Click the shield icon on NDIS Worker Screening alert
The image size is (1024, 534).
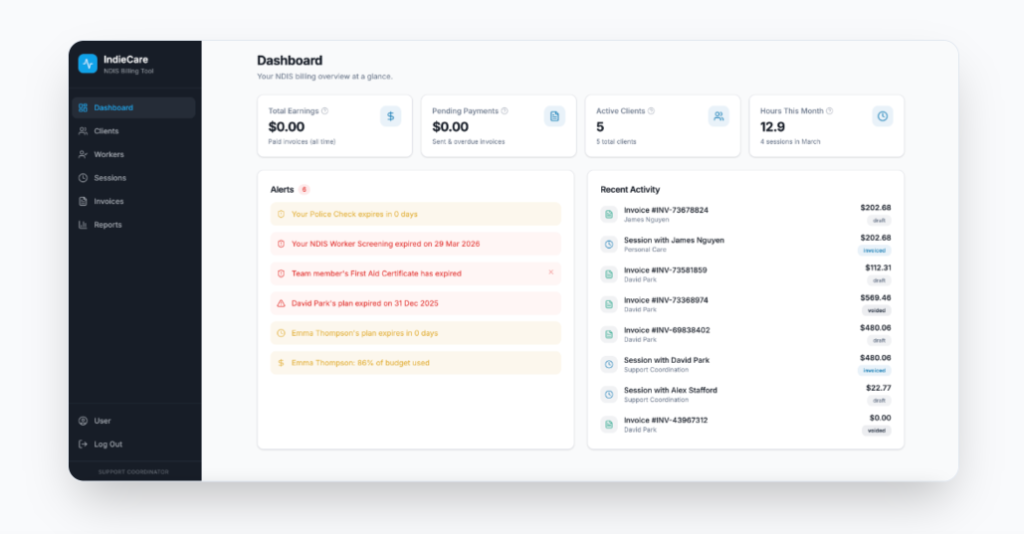coord(281,244)
